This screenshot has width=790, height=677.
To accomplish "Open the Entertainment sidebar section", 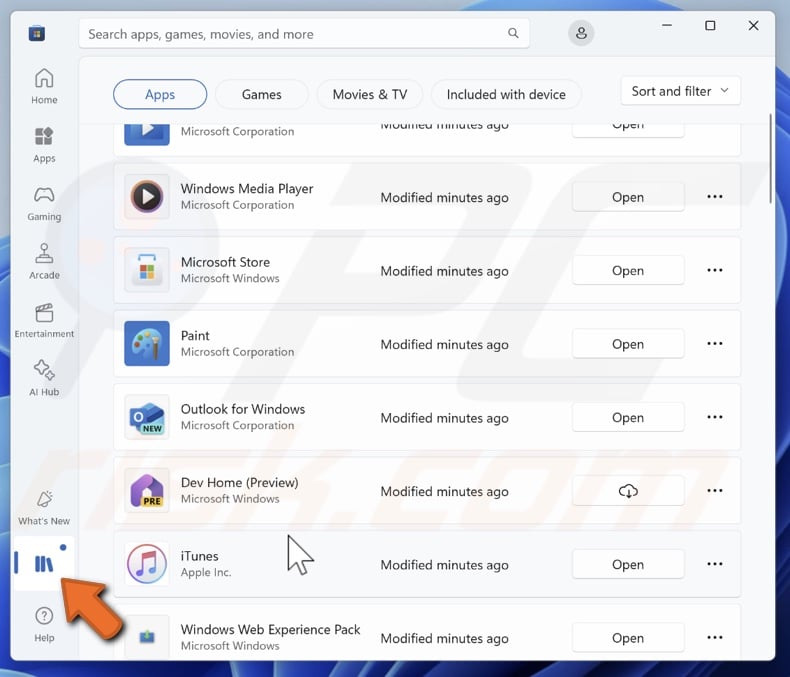I will pos(44,320).
